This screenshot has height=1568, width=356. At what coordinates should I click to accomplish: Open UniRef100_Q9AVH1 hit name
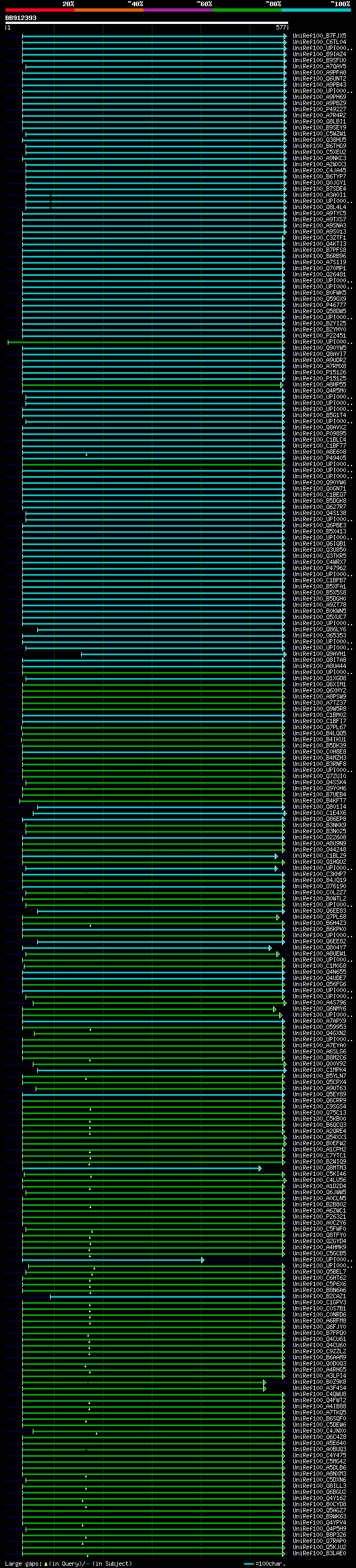319,654
